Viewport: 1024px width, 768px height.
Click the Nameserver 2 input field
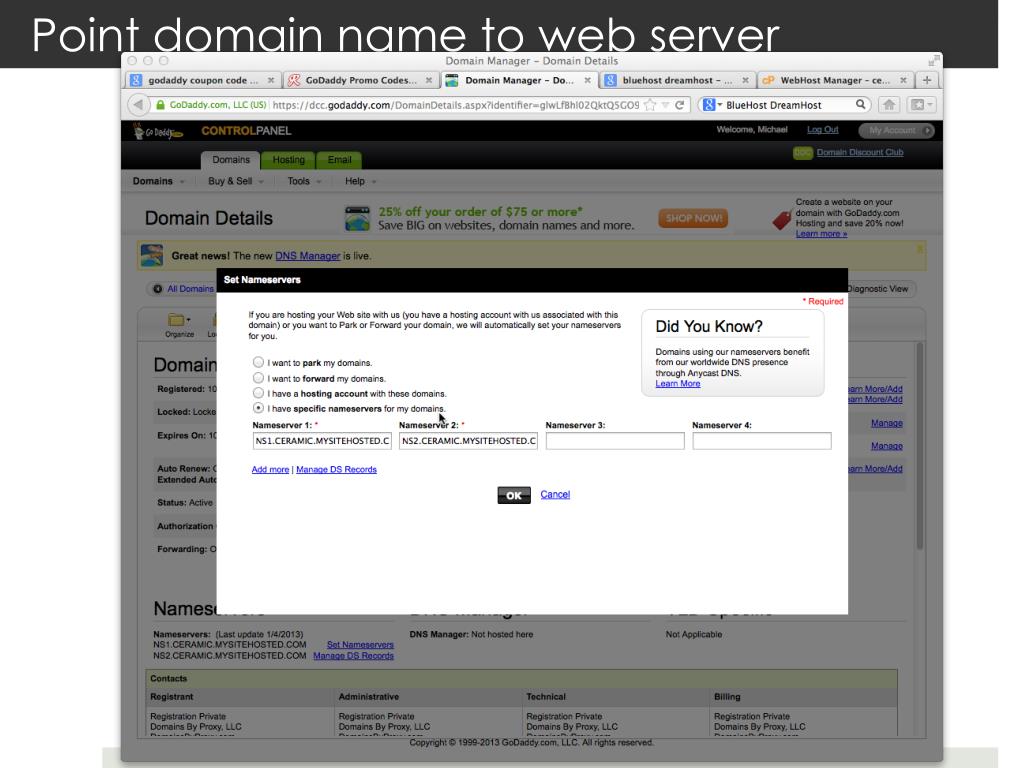468,441
